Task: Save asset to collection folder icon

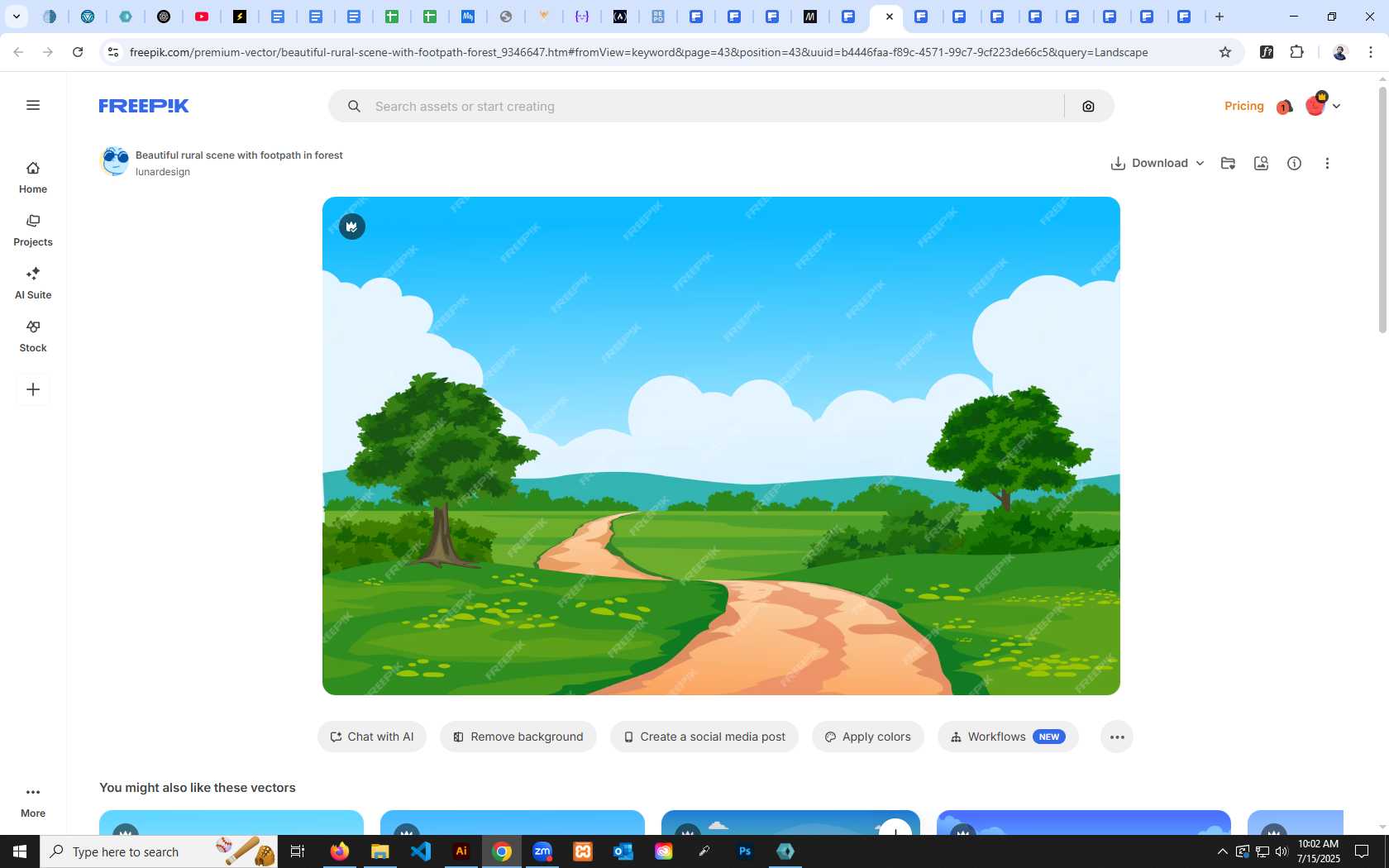Action: [1228, 163]
